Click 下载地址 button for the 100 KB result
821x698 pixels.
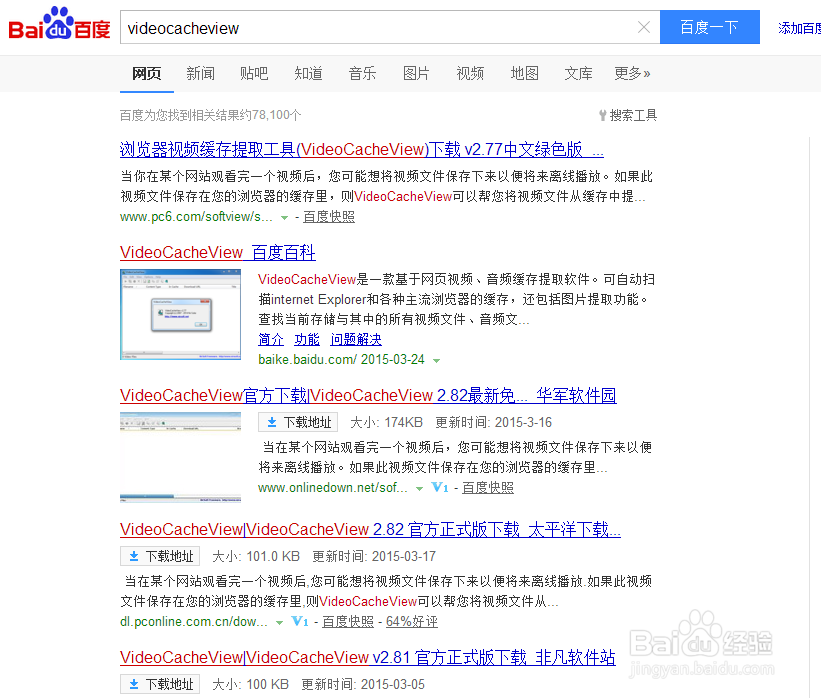pyautogui.click(x=160, y=684)
